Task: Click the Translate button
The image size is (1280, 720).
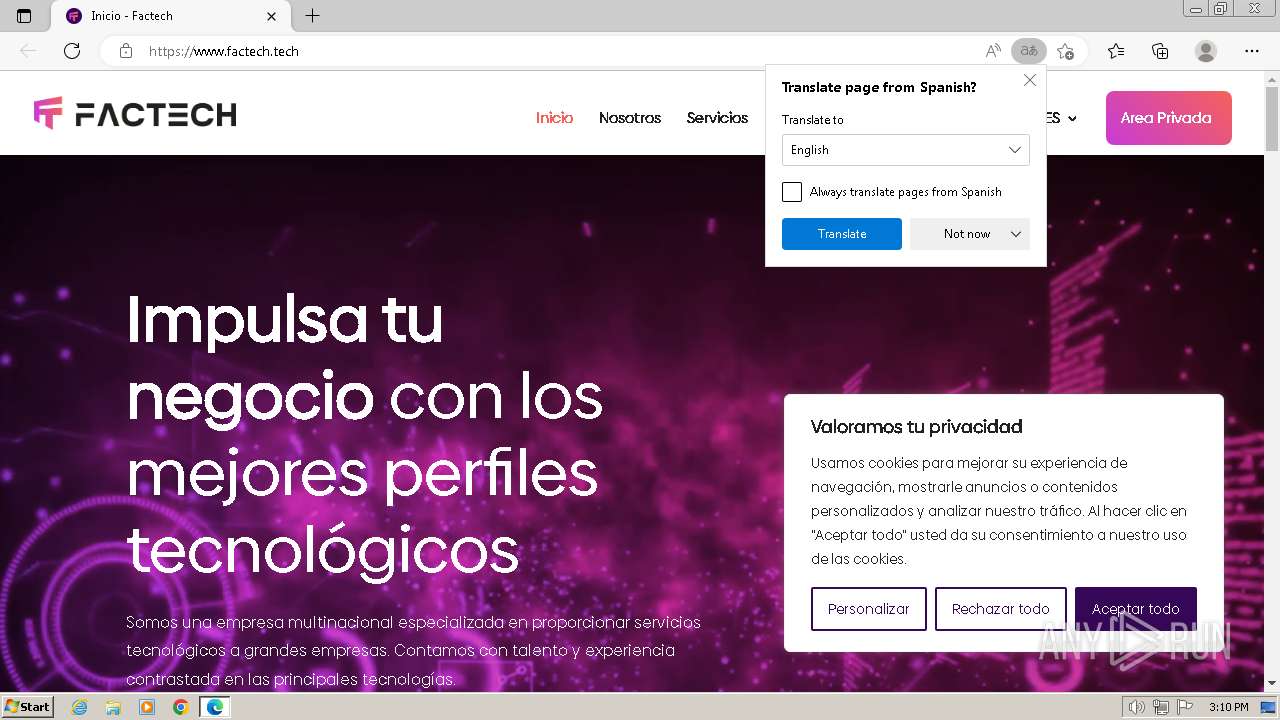Action: [x=842, y=234]
